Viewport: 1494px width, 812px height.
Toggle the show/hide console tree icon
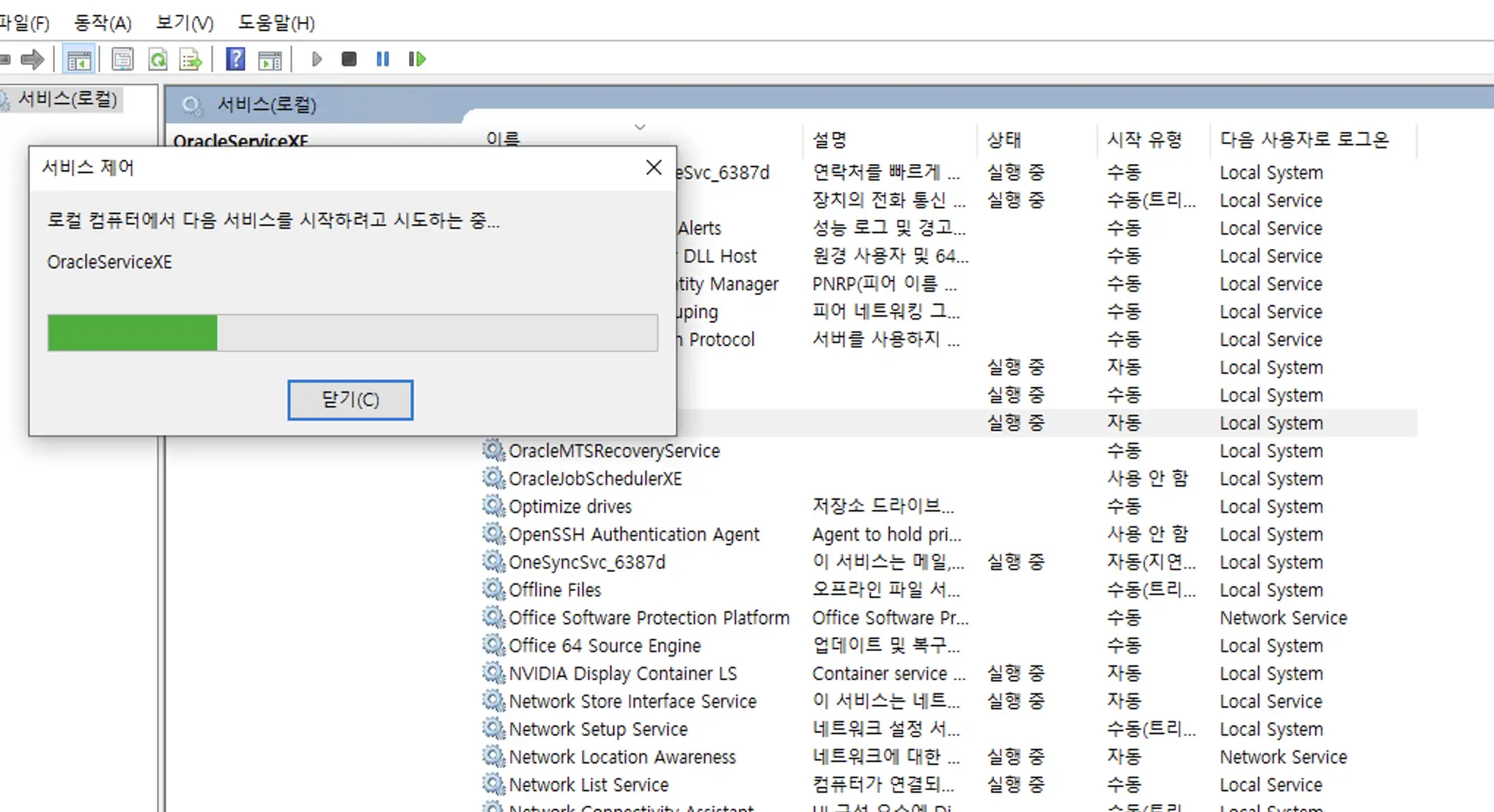(x=78, y=59)
